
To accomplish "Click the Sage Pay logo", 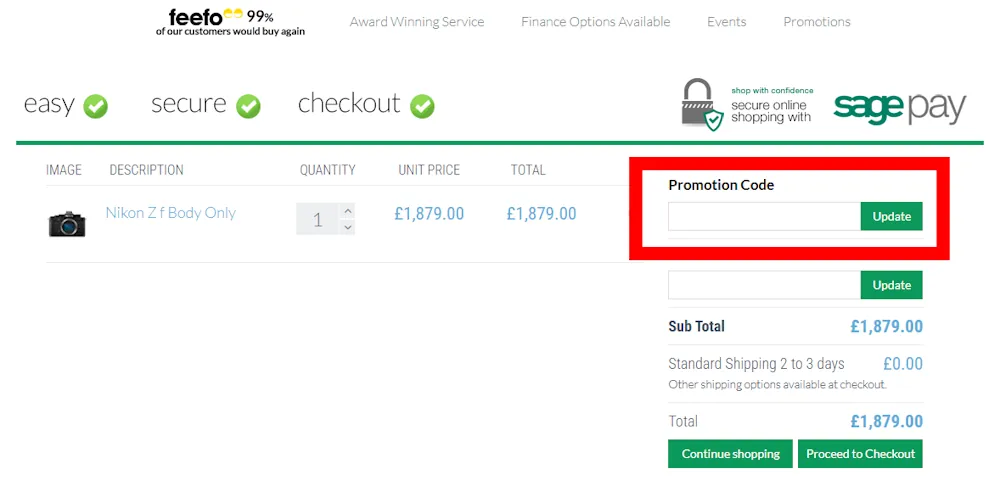I will coord(899,107).
